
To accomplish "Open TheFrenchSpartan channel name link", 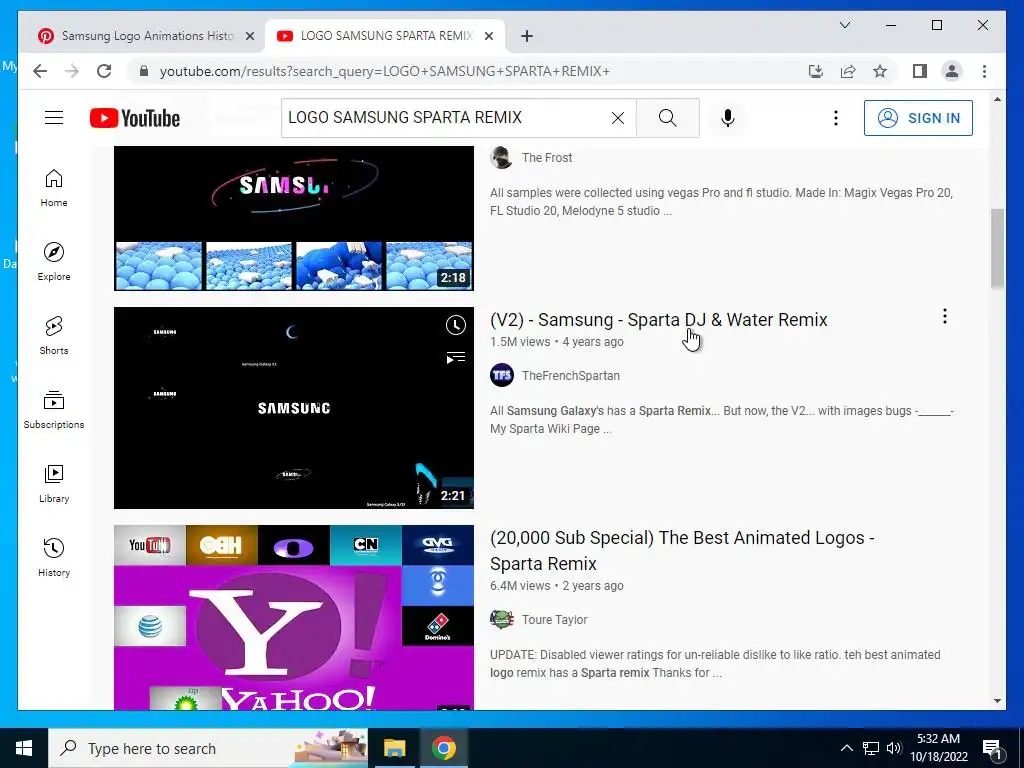I will 570,376.
